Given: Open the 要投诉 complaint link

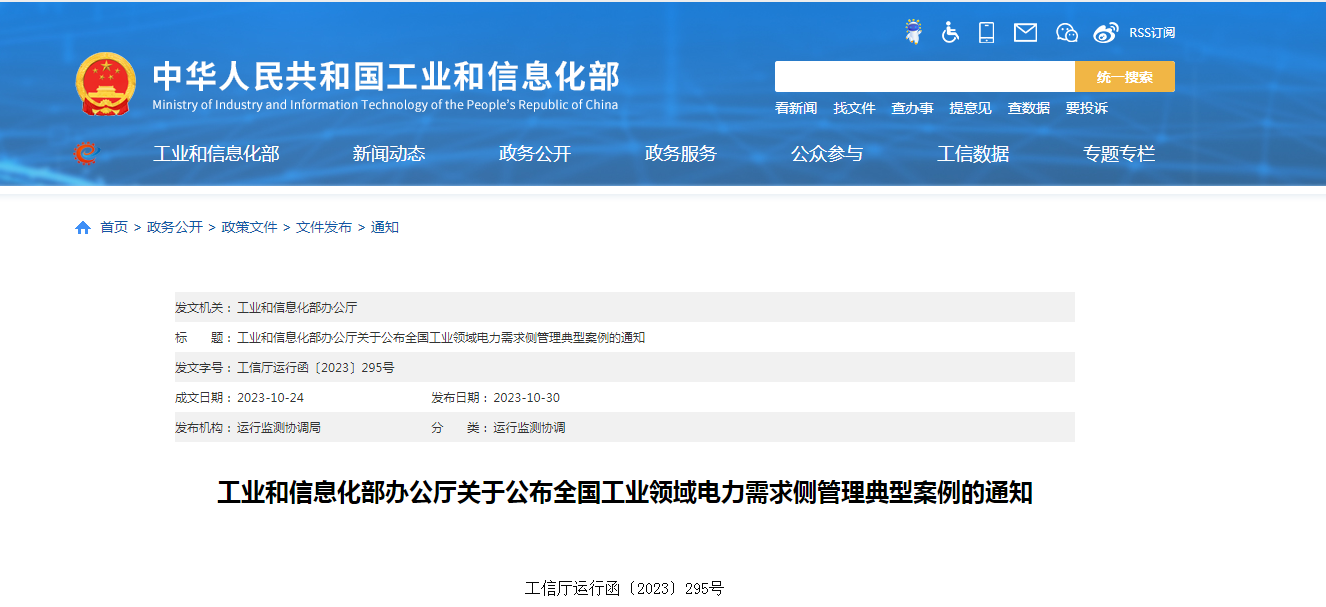Looking at the screenshot, I should [1086, 108].
